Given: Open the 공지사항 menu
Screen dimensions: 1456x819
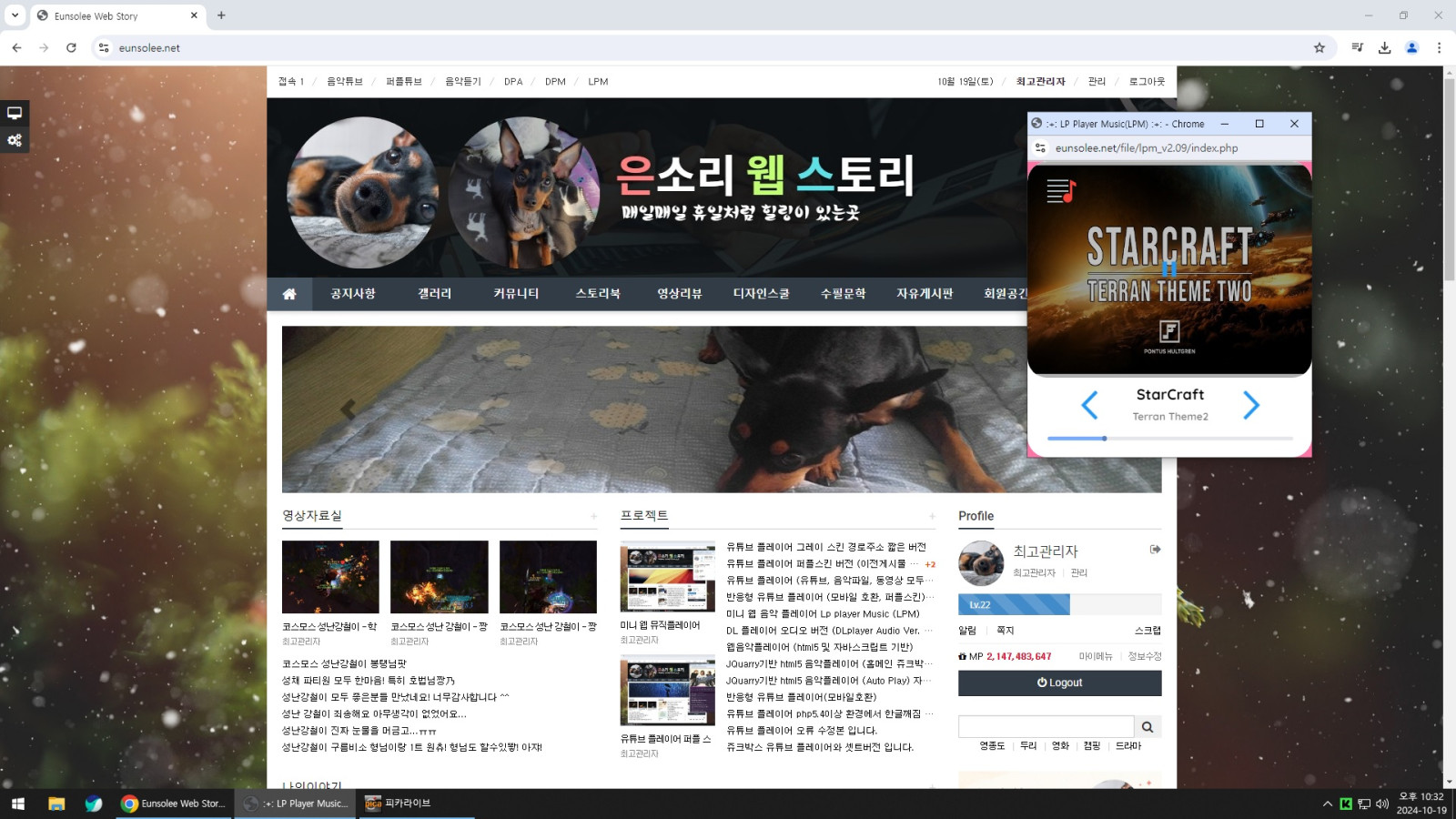Looking at the screenshot, I should pos(353,294).
